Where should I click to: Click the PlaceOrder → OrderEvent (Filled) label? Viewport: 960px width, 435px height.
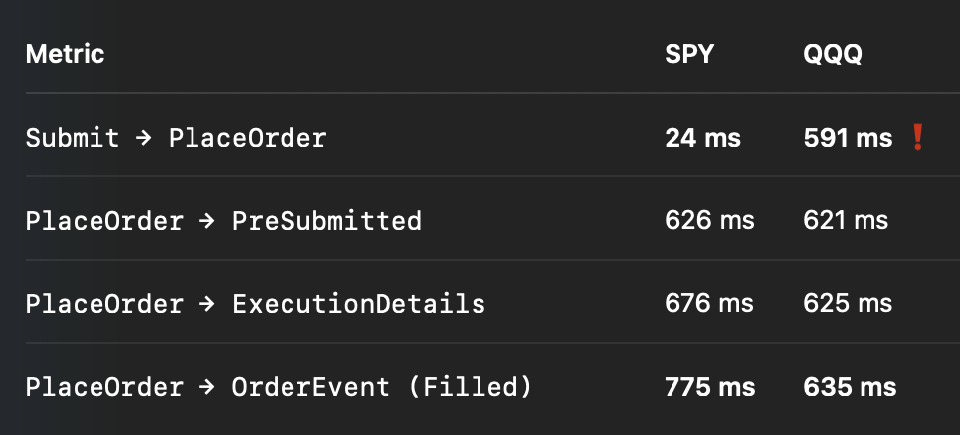(x=279, y=387)
